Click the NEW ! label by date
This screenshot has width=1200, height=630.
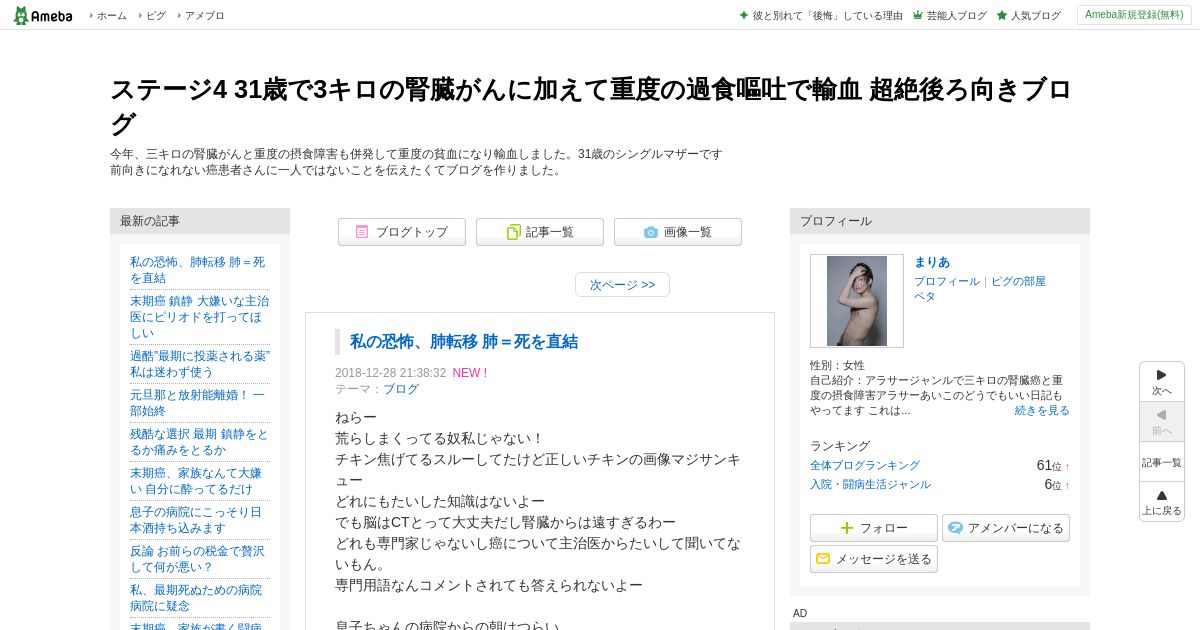[x=470, y=373]
